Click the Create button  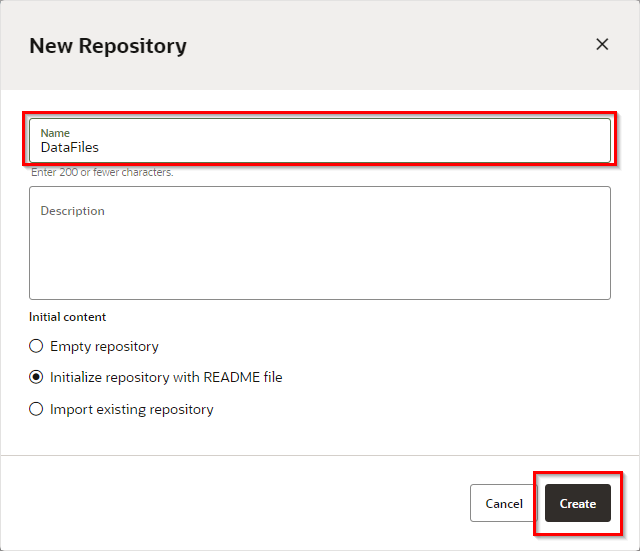[x=577, y=503]
